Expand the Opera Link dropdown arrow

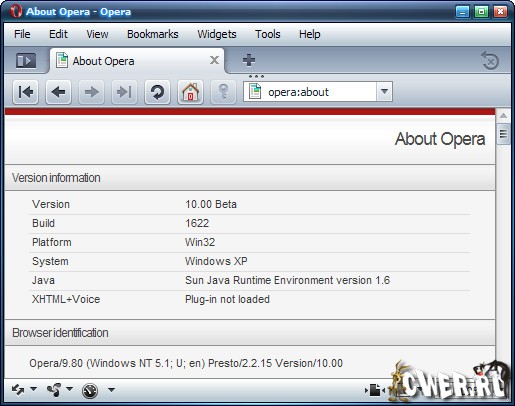coord(33,389)
